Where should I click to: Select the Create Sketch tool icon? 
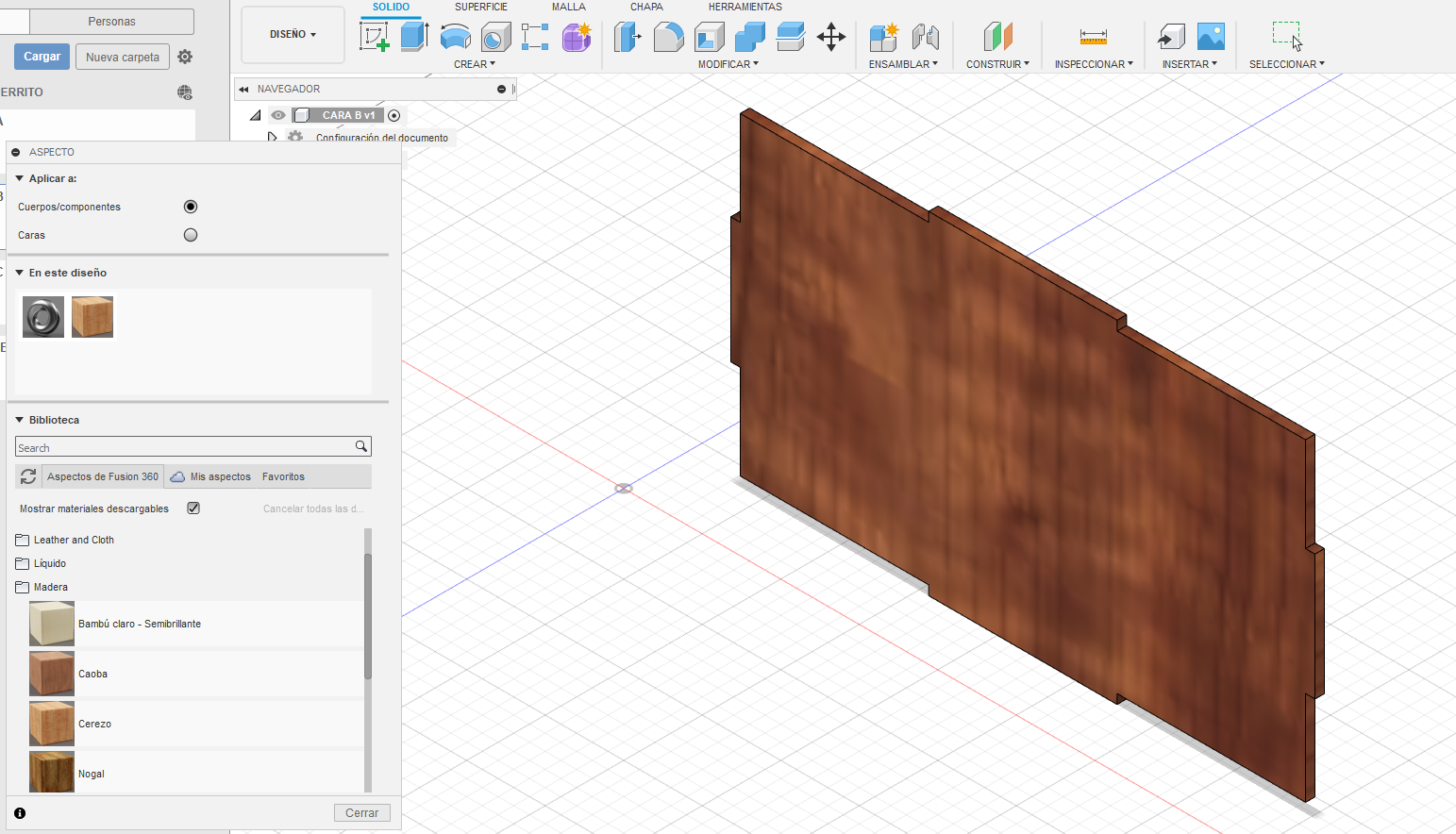(x=375, y=37)
